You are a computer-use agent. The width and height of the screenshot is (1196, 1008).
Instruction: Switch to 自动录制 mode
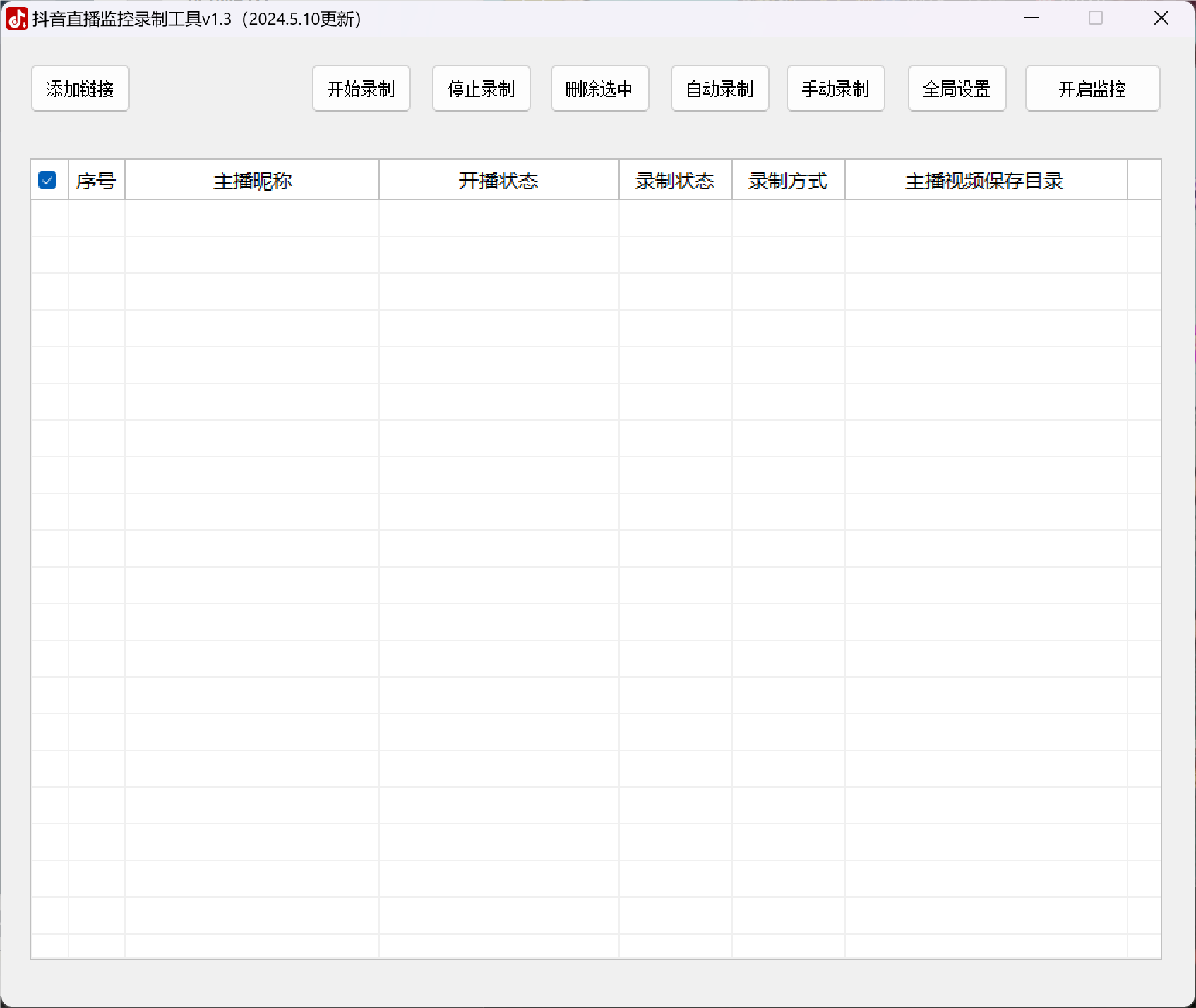[719, 89]
